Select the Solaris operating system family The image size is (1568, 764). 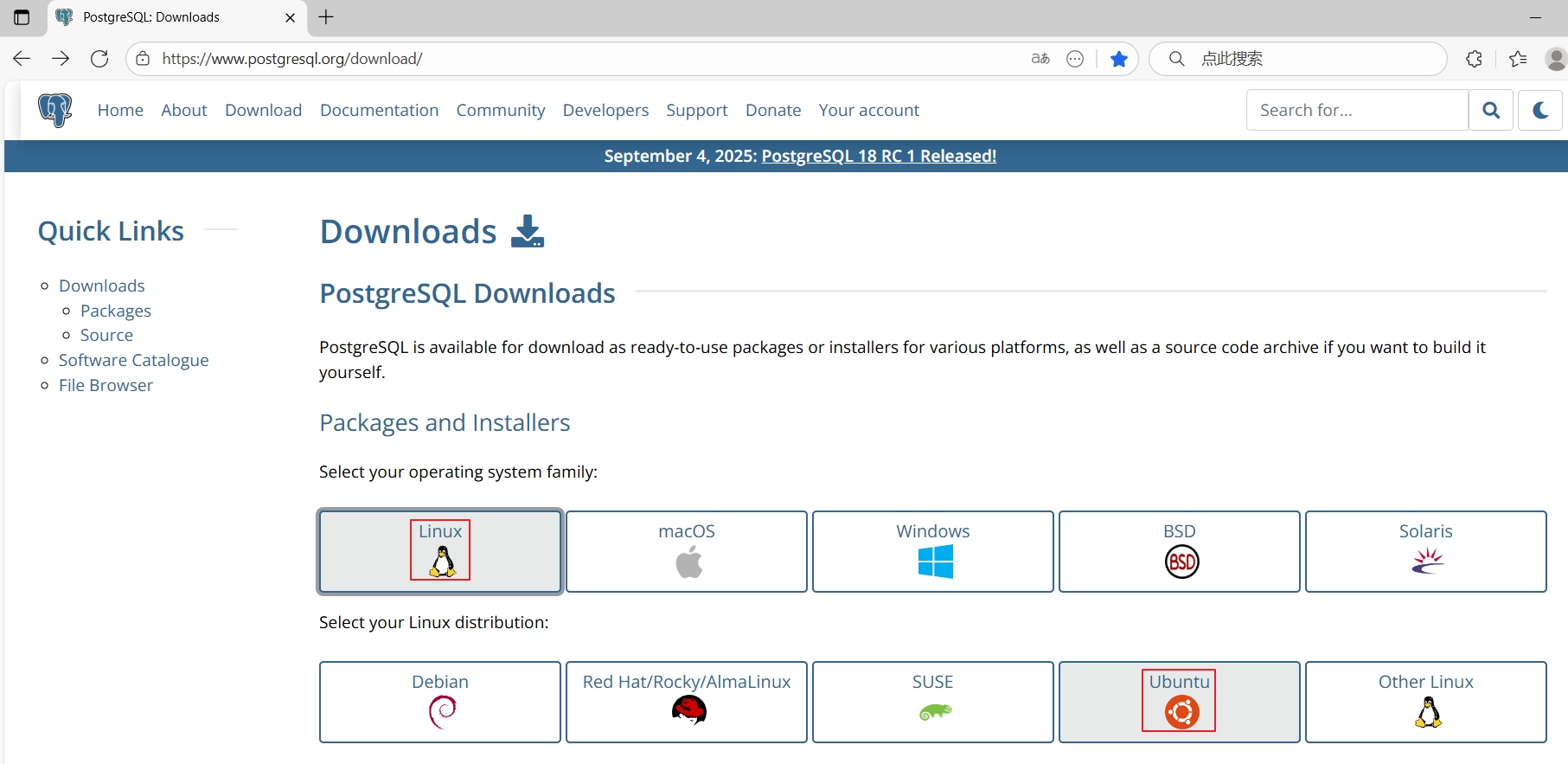pyautogui.click(x=1426, y=551)
